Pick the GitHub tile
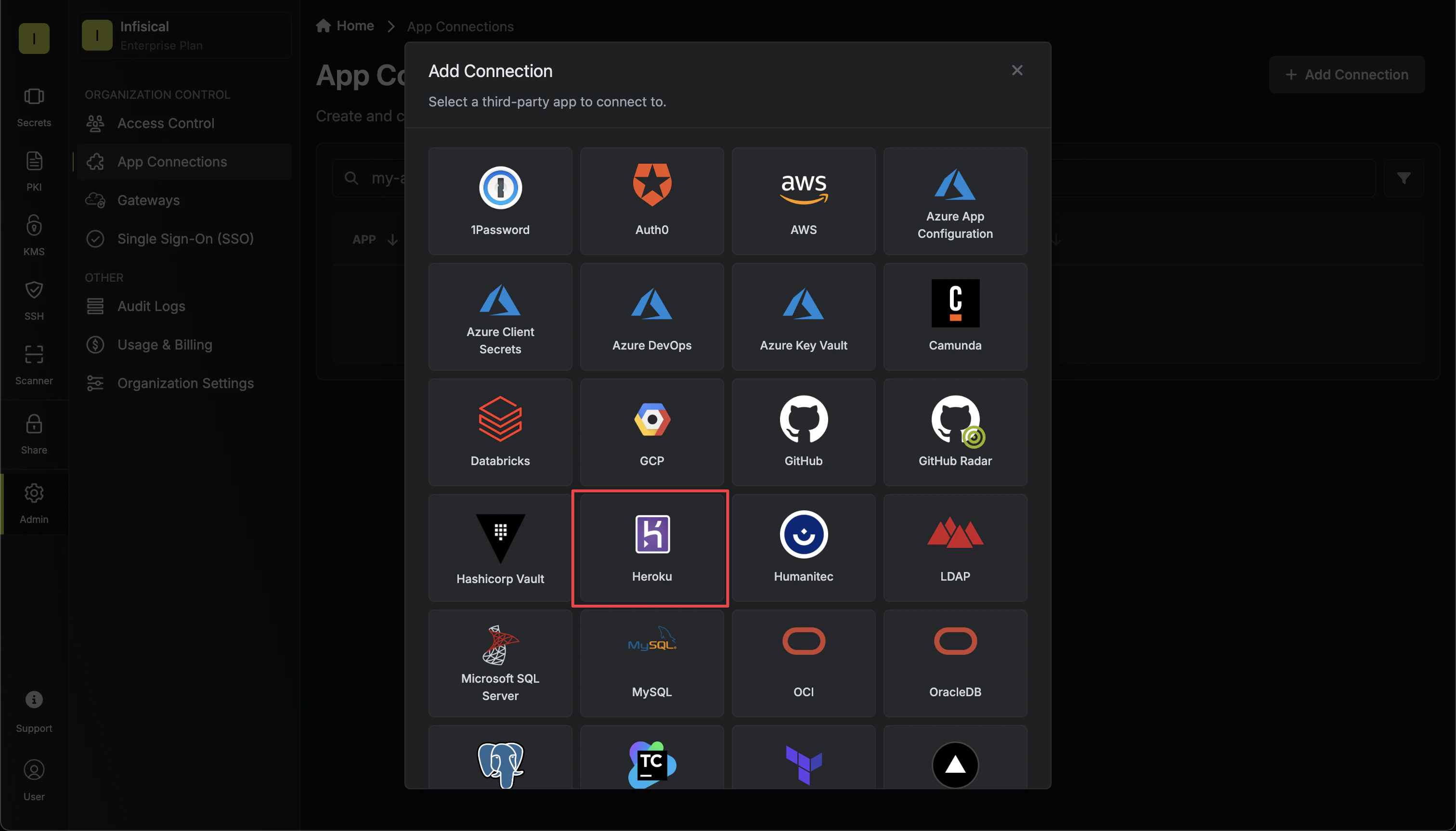This screenshot has width=1456, height=831. [804, 432]
